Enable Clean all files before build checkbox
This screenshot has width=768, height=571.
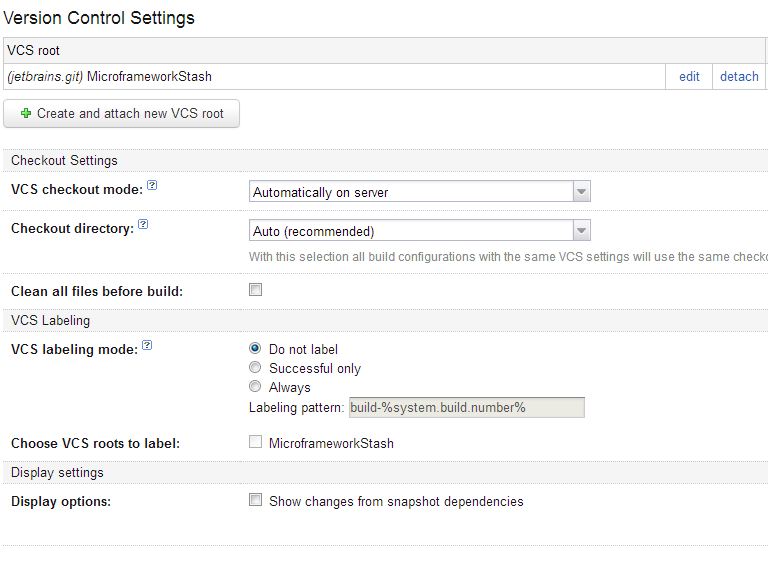[x=255, y=289]
